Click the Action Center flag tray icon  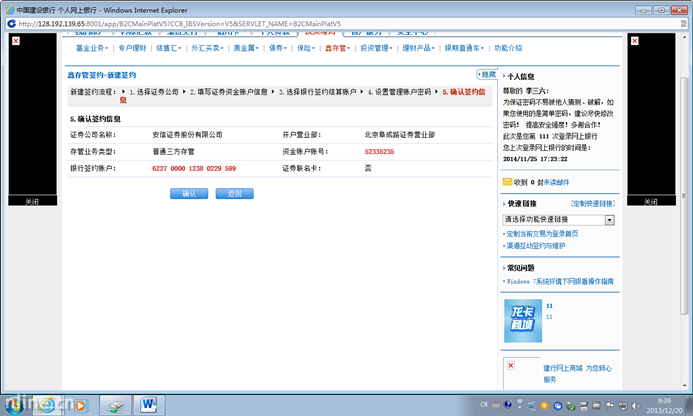pyautogui.click(x=609, y=405)
